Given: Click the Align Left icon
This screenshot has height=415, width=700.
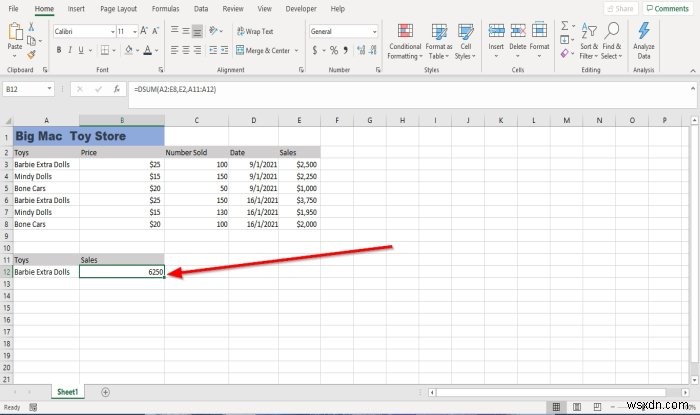Looking at the screenshot, I should (175, 50).
